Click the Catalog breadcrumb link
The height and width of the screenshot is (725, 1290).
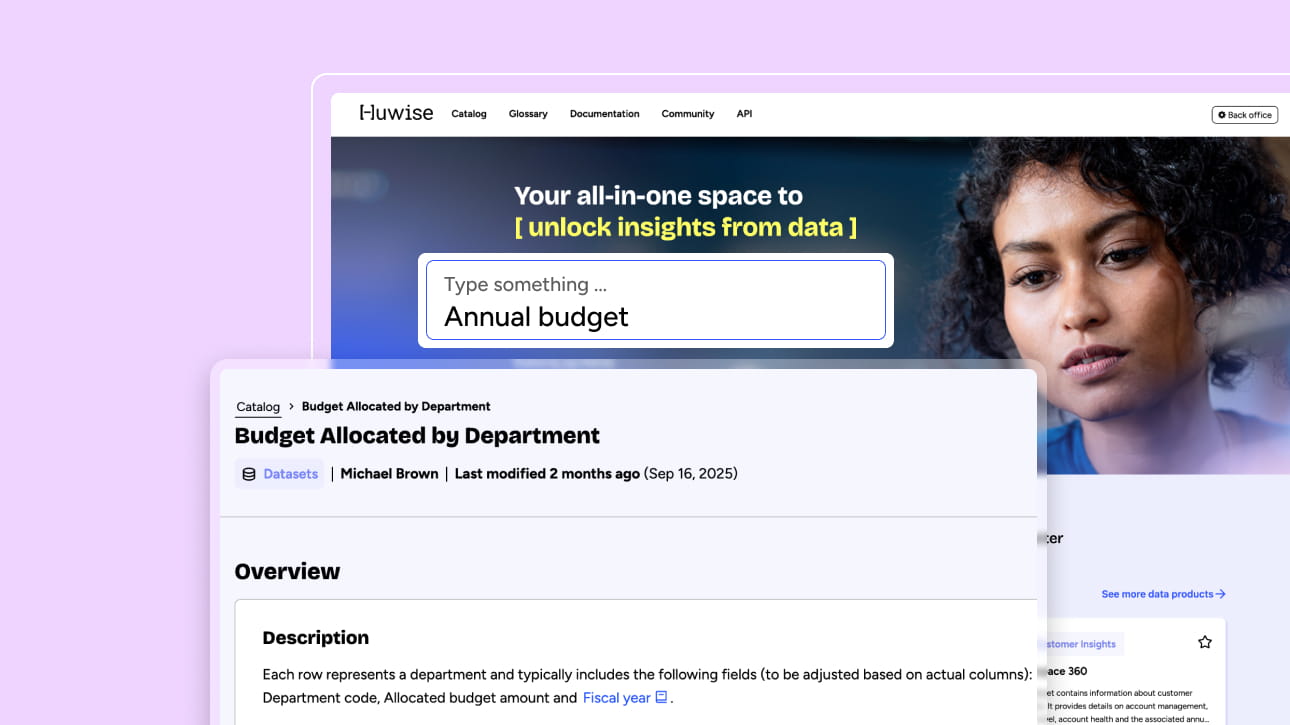pyautogui.click(x=258, y=407)
